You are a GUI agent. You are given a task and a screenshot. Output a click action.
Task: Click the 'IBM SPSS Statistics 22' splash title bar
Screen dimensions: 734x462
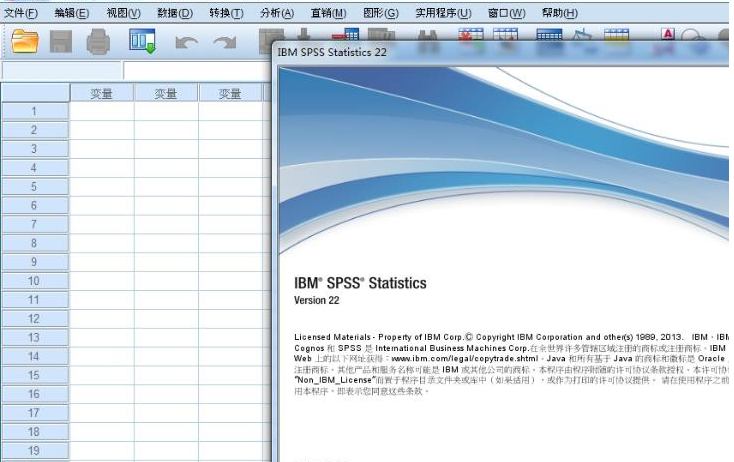(501, 52)
